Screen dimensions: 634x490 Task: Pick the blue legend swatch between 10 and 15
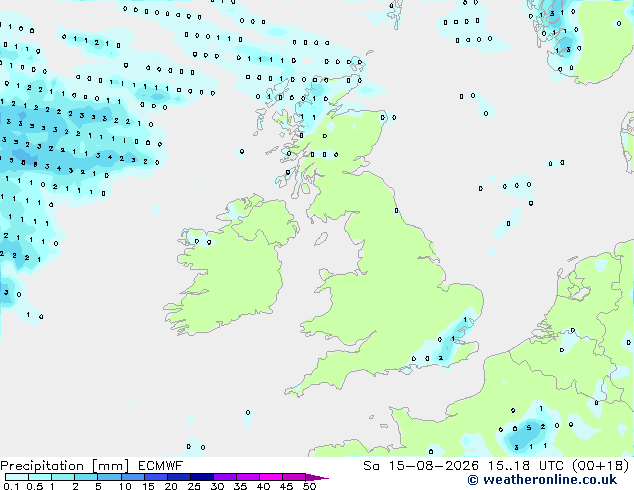(x=133, y=477)
